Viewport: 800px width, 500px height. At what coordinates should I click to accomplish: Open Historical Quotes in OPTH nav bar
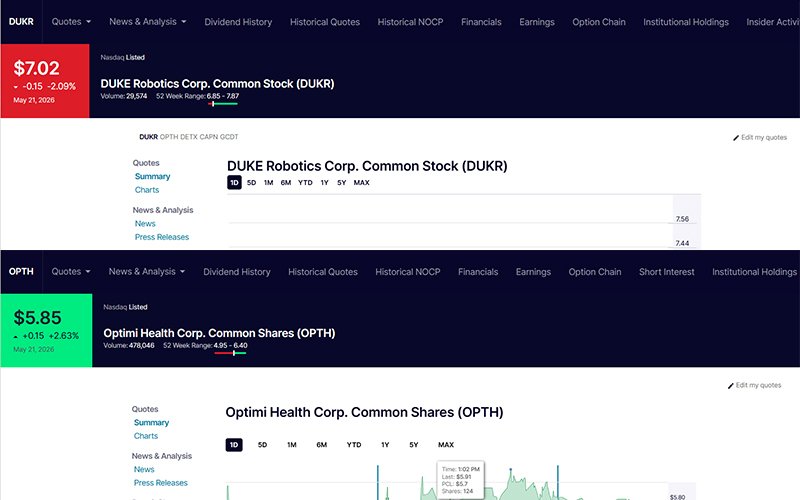tap(323, 272)
